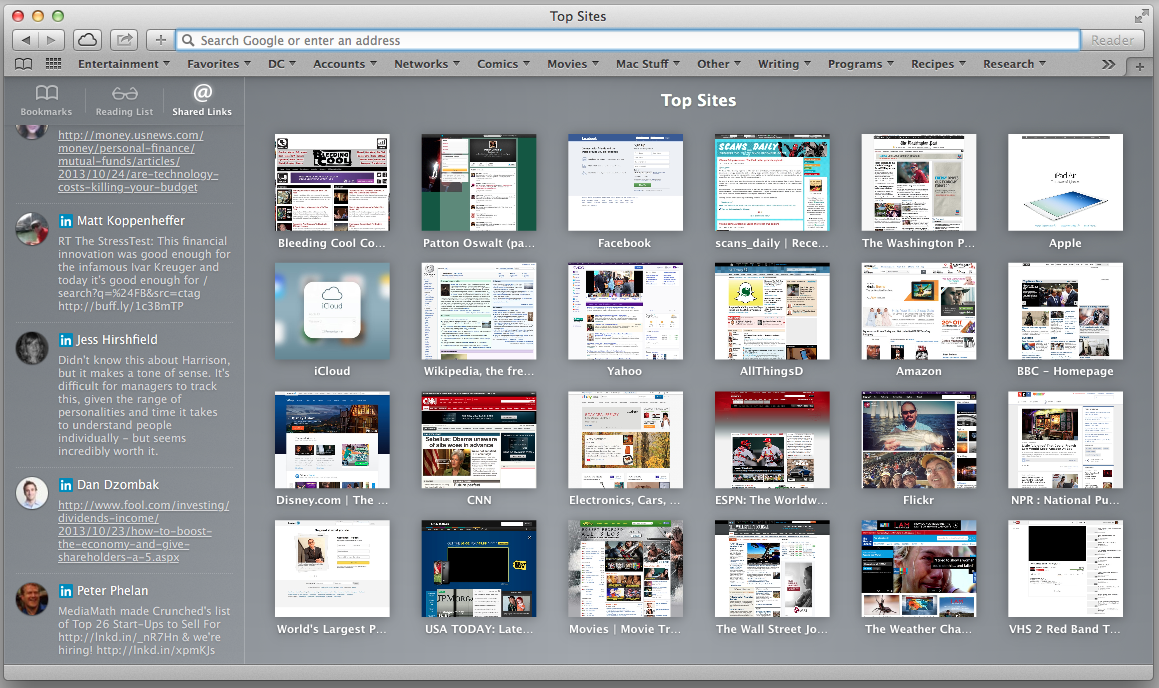Image resolution: width=1159 pixels, height=688 pixels.
Task: Select Peter Phelan's MediaMath post text
Action: point(144,630)
